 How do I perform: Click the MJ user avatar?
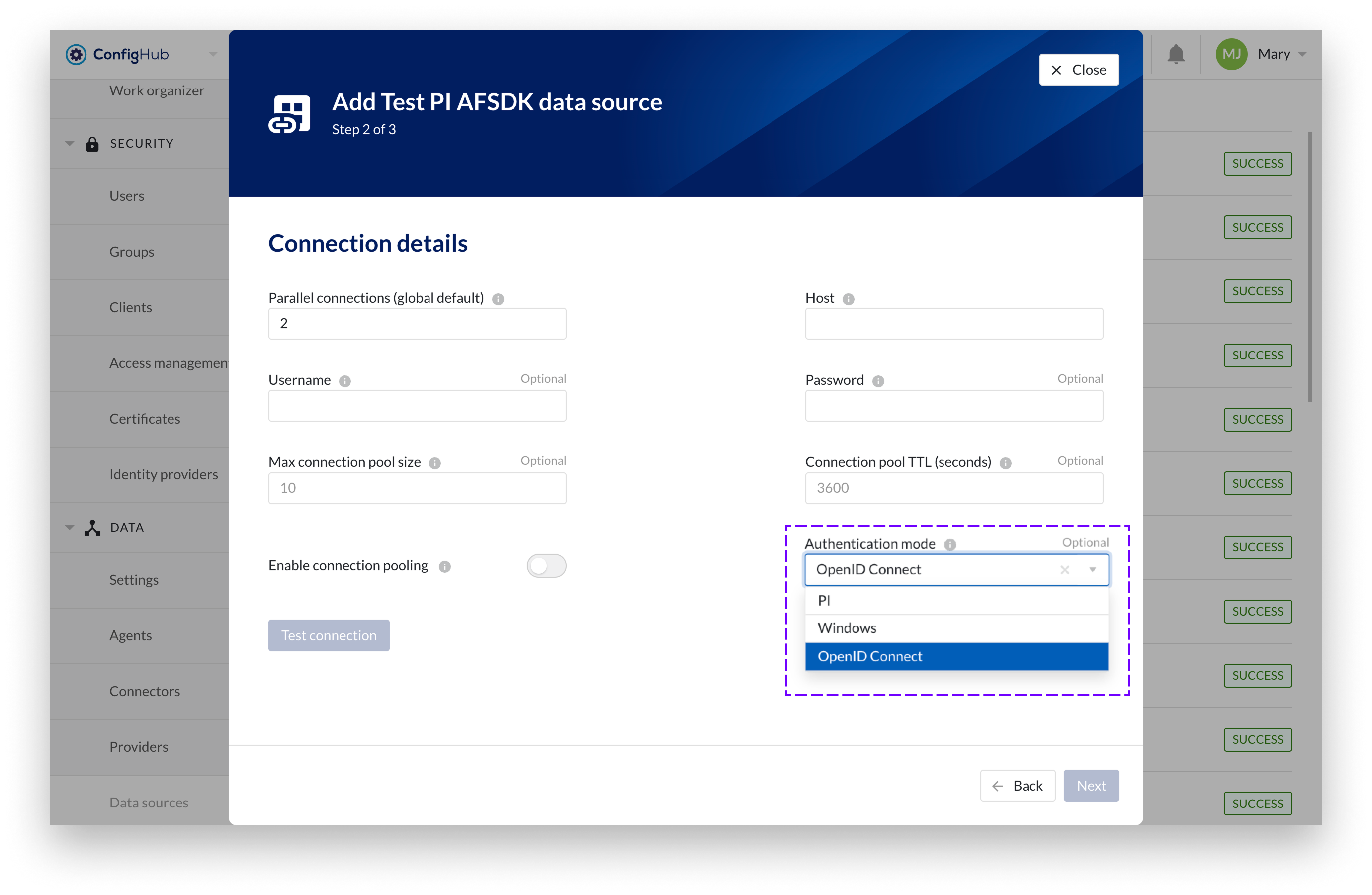point(1231,54)
